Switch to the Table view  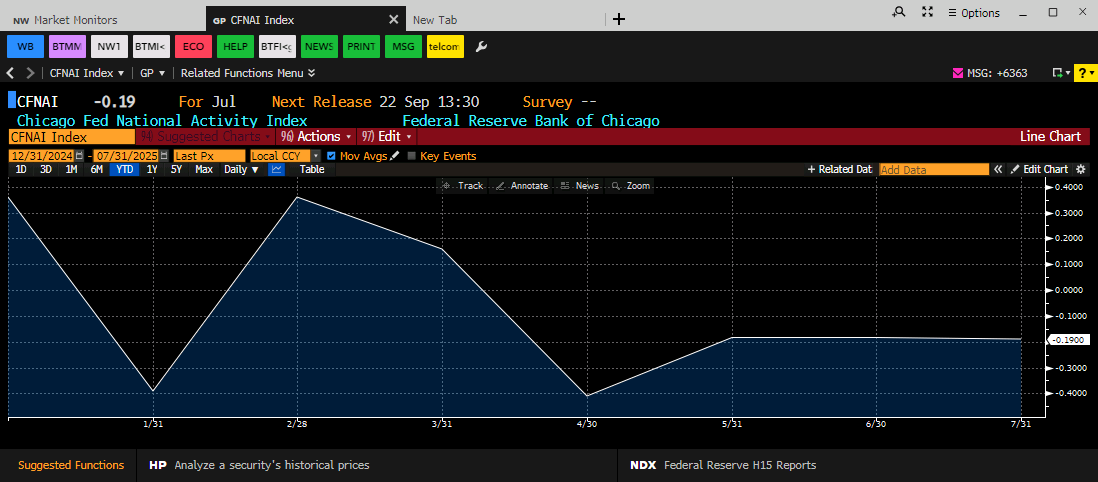(312, 169)
